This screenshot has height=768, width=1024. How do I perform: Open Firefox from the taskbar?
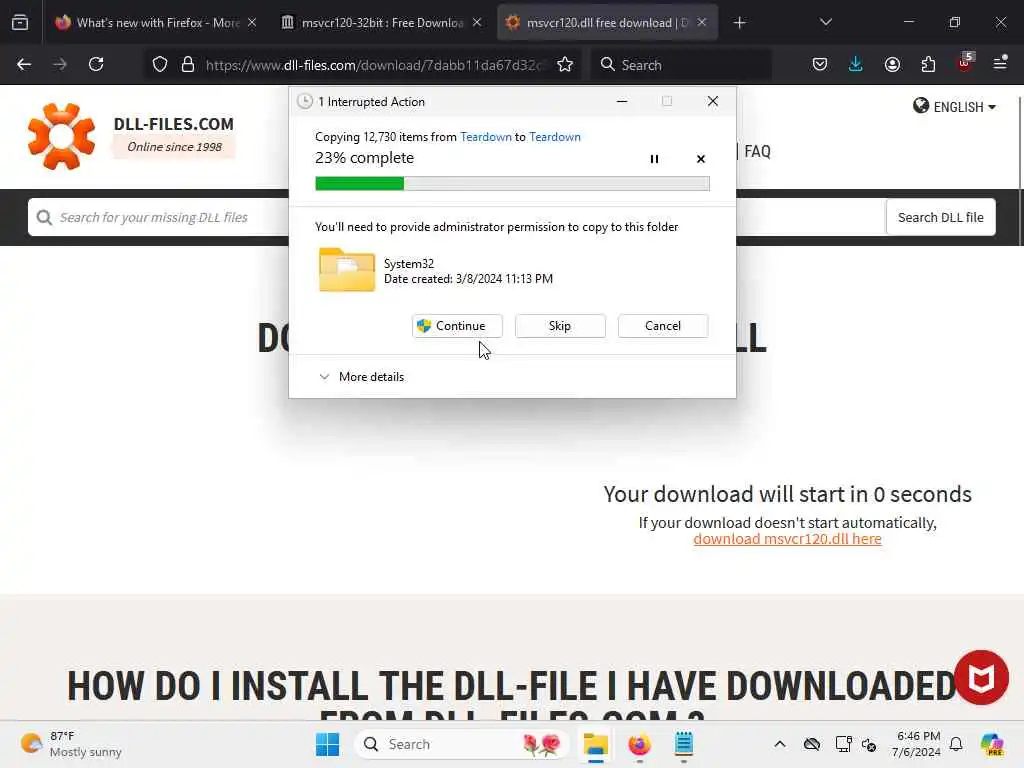639,744
